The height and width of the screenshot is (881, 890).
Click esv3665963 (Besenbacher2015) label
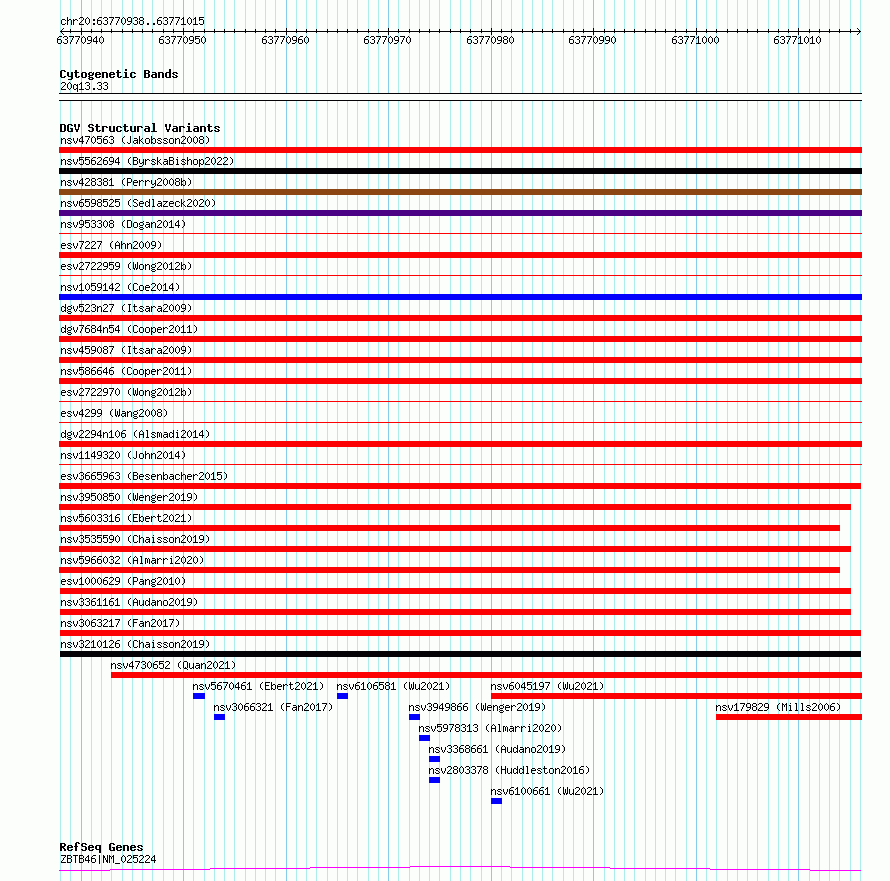[144, 476]
